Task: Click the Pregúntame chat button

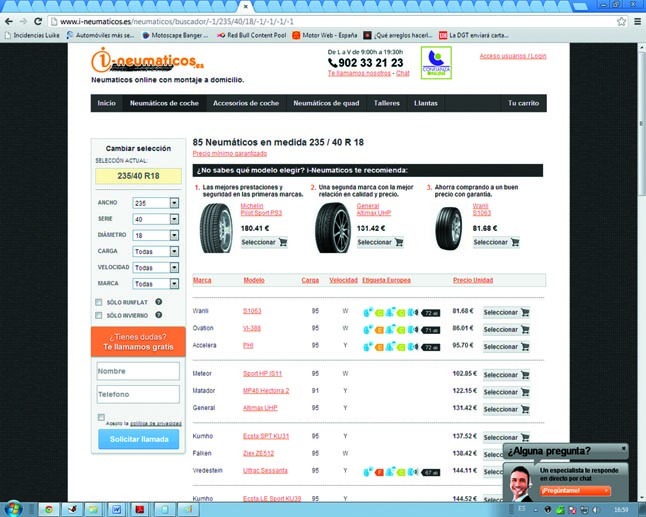Action: coord(575,491)
